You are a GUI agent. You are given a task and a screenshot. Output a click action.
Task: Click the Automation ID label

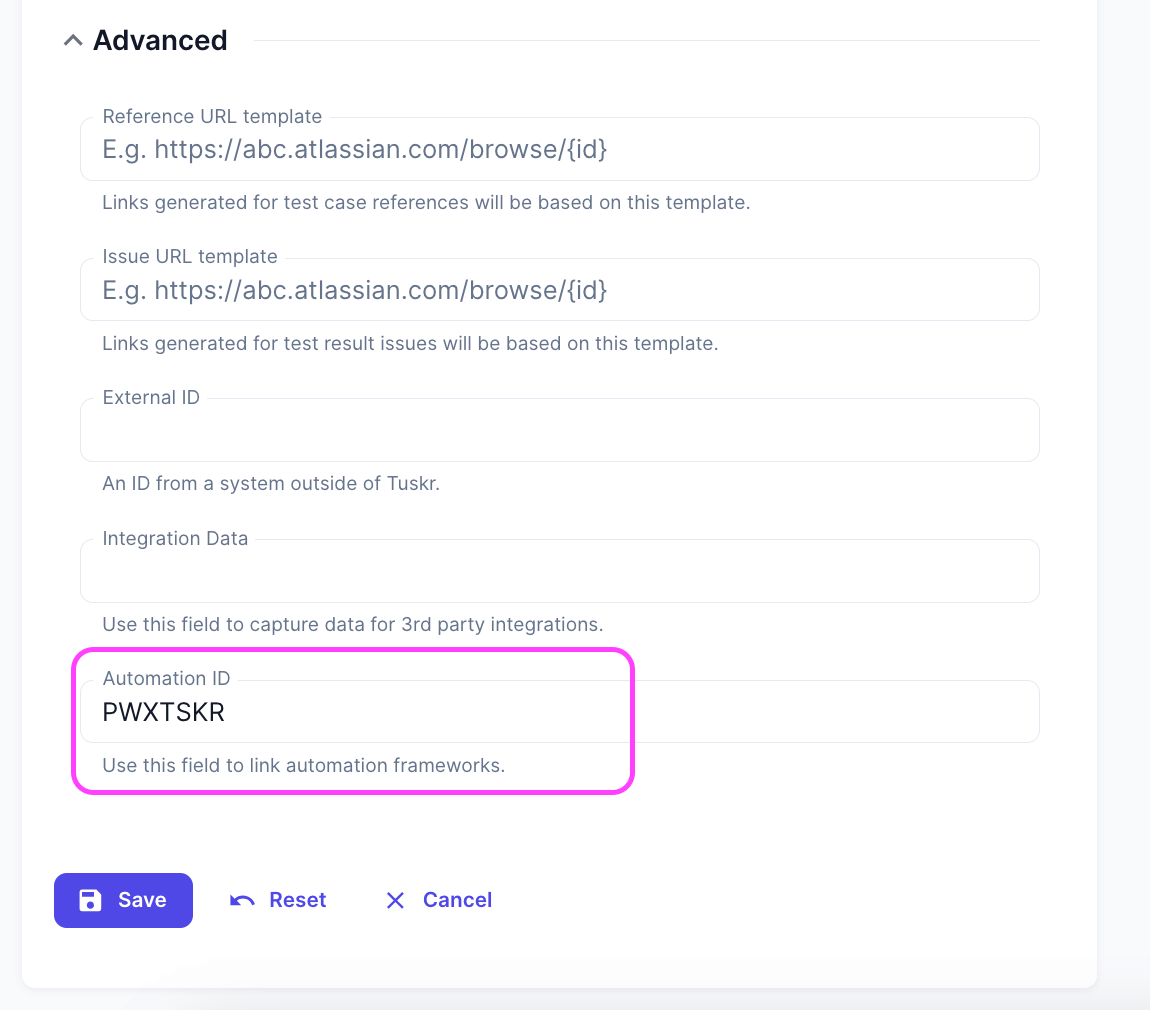pos(166,679)
